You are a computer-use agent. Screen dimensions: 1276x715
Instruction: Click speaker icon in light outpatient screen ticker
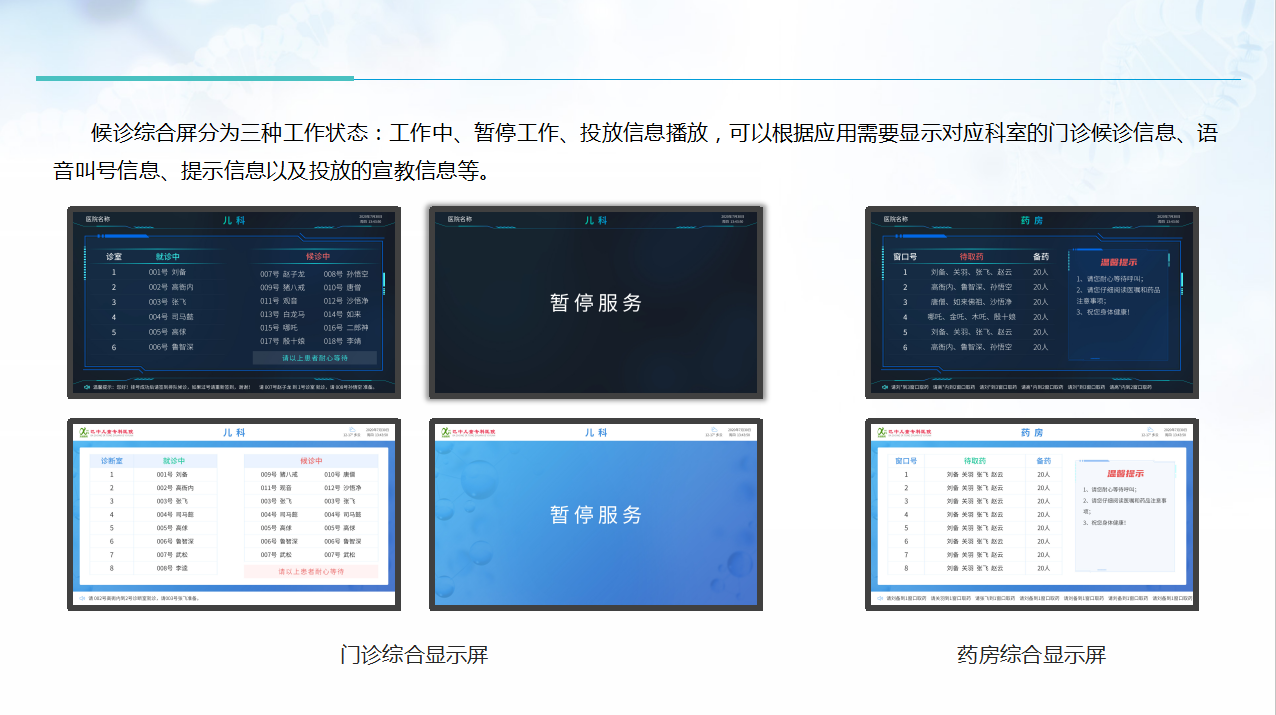82,598
